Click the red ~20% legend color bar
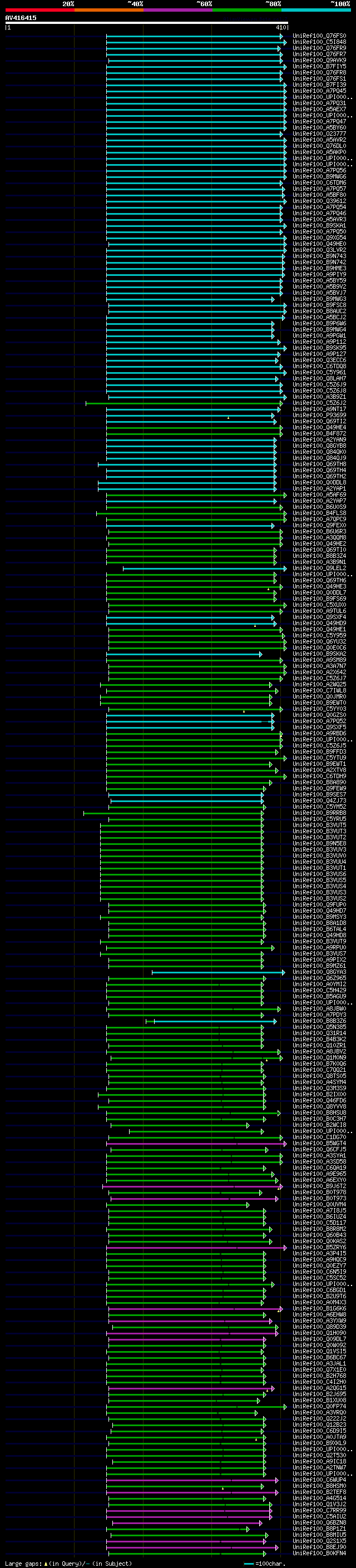This screenshot has width=356, height=1568. click(x=39, y=10)
